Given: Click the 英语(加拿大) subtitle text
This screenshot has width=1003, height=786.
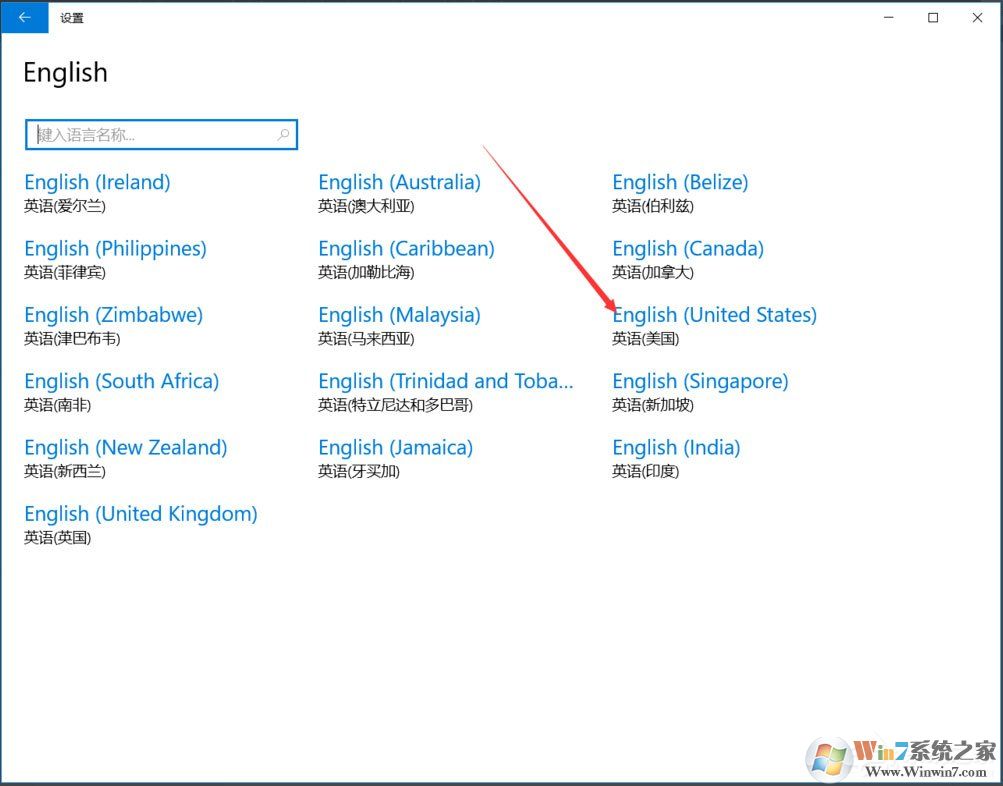Looking at the screenshot, I should pos(652,272).
